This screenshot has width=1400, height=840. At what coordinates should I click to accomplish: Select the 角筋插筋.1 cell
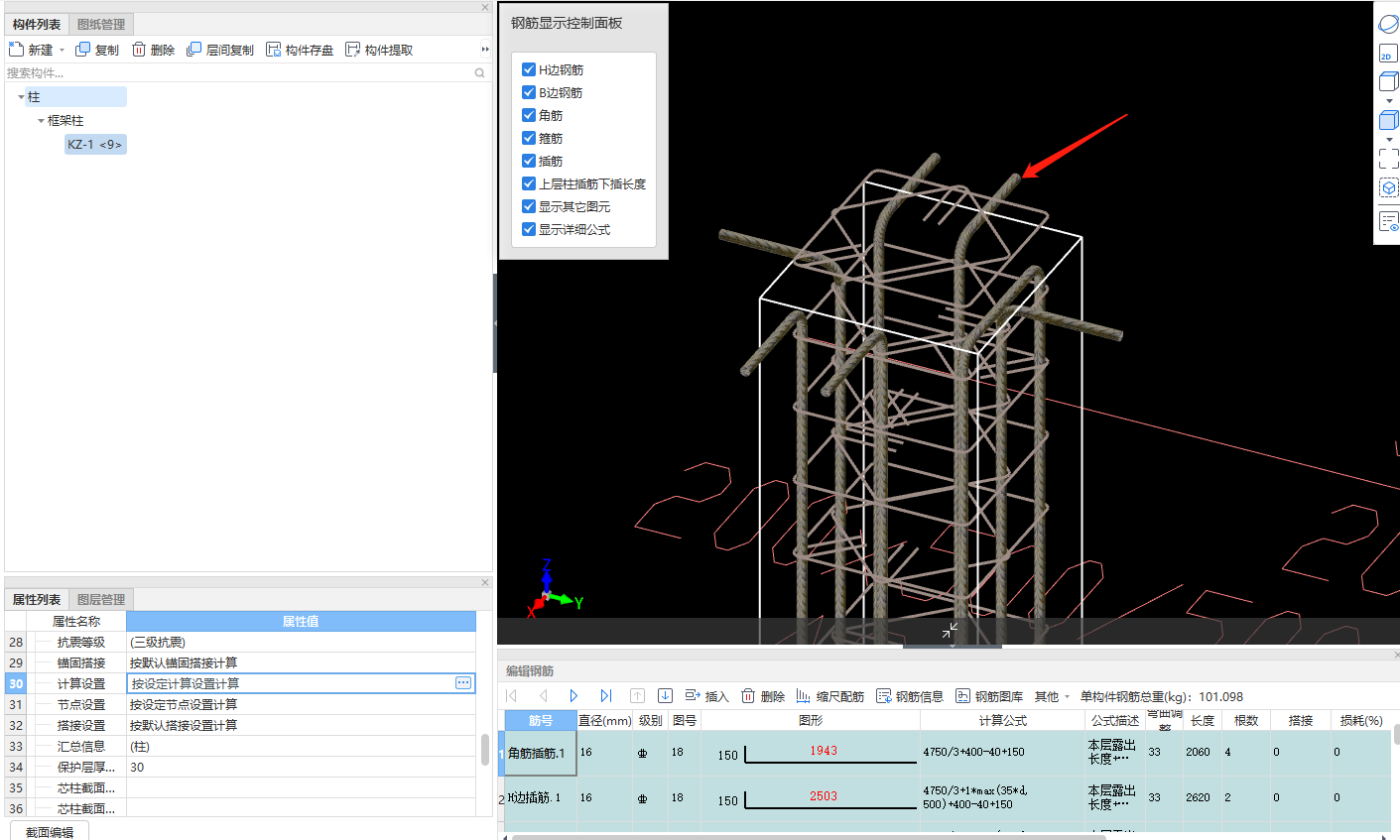tap(541, 753)
